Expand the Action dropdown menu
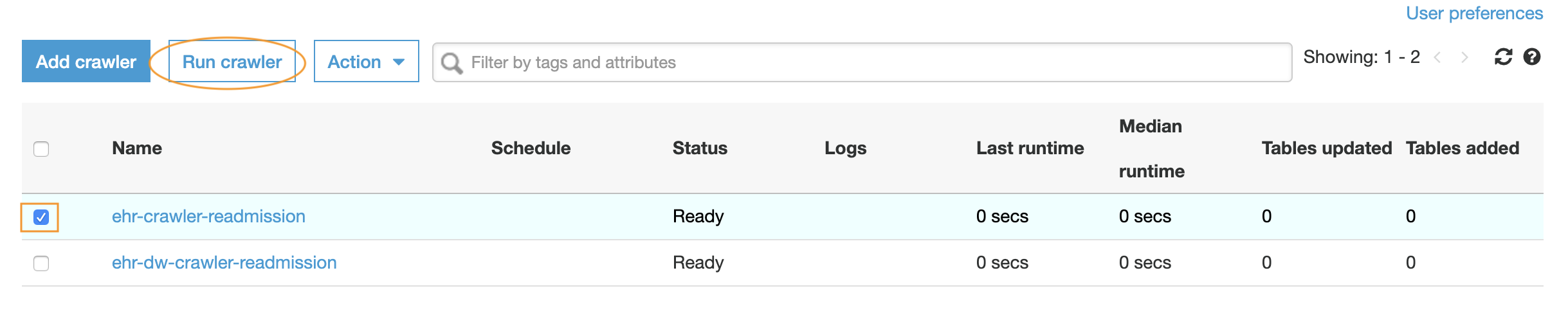1568x329 pixels. pyautogui.click(x=367, y=62)
